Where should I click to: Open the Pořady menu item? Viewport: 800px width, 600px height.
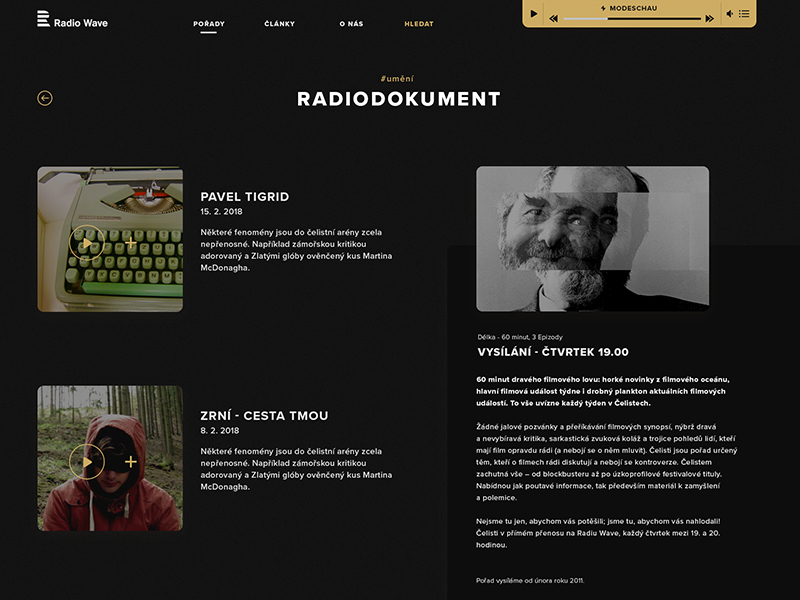pyautogui.click(x=208, y=23)
